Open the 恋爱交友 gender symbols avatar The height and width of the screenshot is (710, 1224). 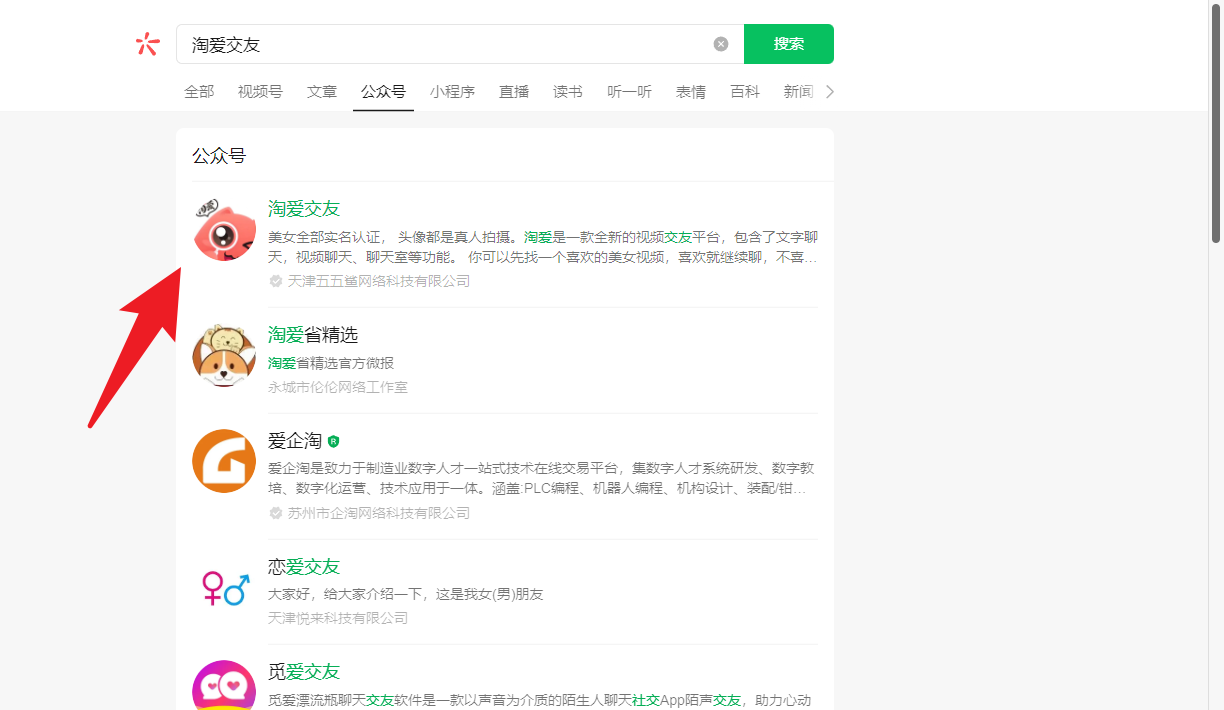[224, 587]
